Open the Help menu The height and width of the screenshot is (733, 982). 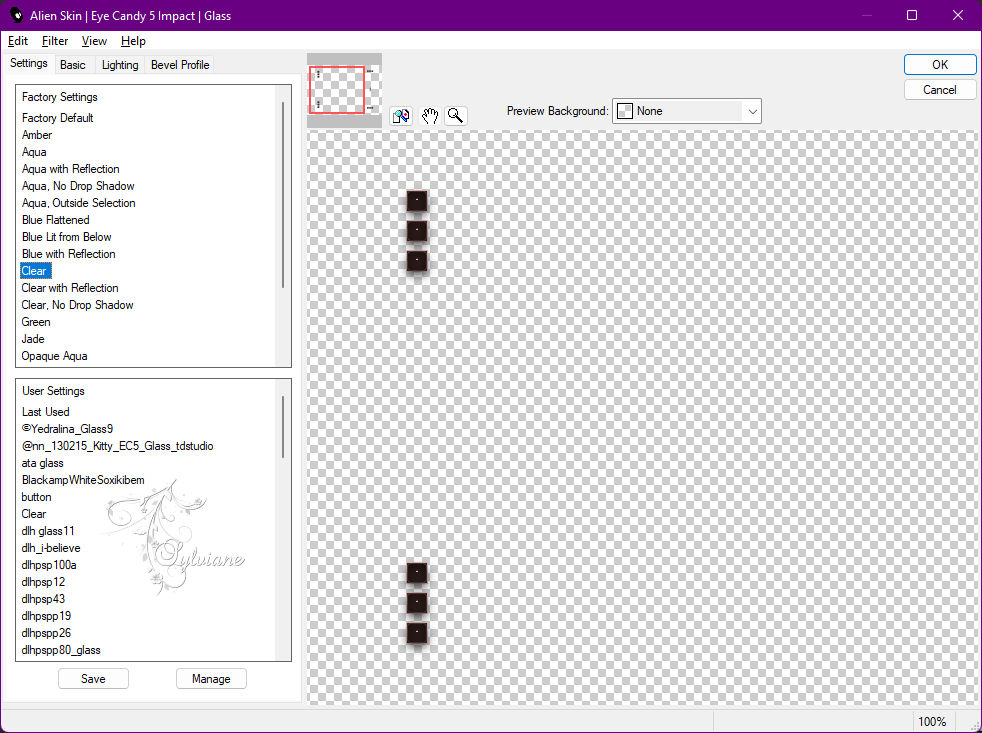pyautogui.click(x=133, y=41)
